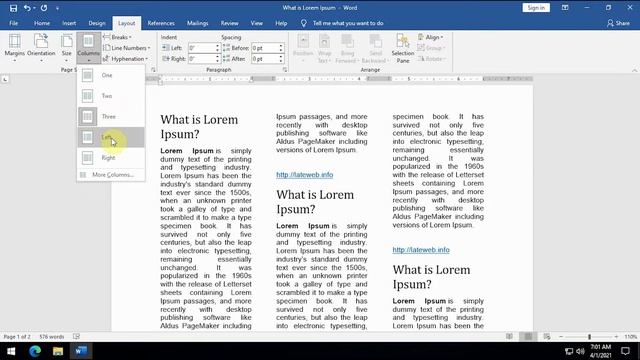The width and height of the screenshot is (640, 360).
Task: Switch to the Insert tab
Action: coord(69,23)
